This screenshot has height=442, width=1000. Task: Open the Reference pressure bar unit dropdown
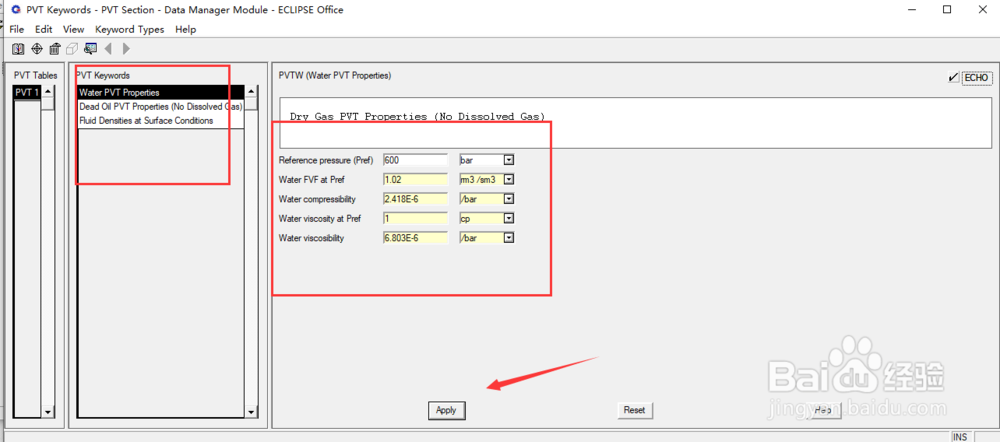click(x=509, y=160)
